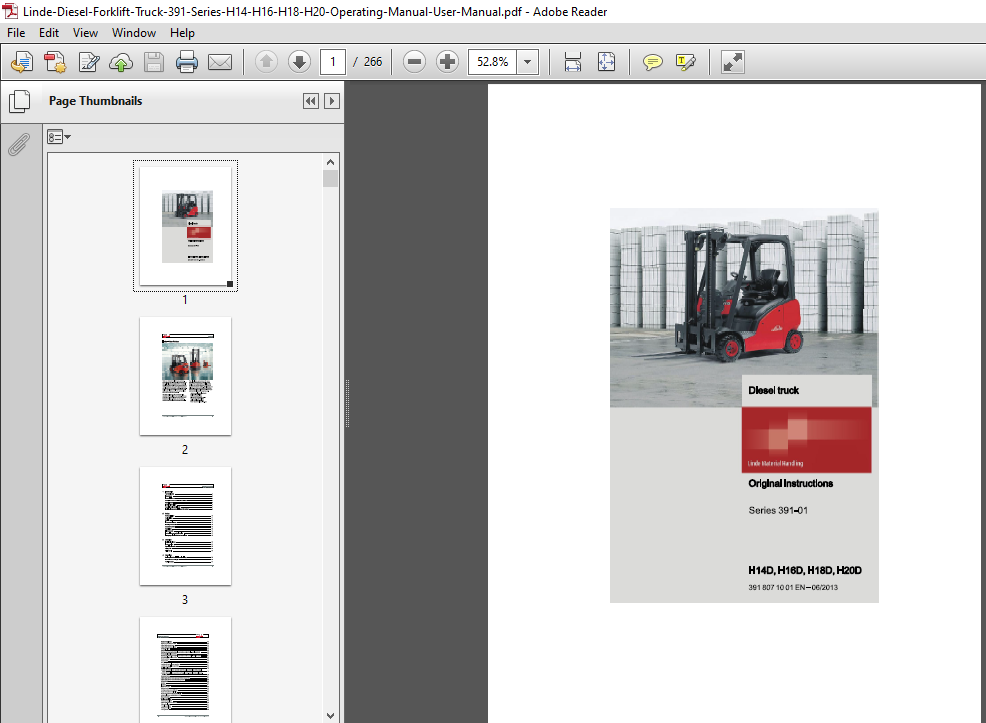Open the File menu
The image size is (986, 723).
16,33
